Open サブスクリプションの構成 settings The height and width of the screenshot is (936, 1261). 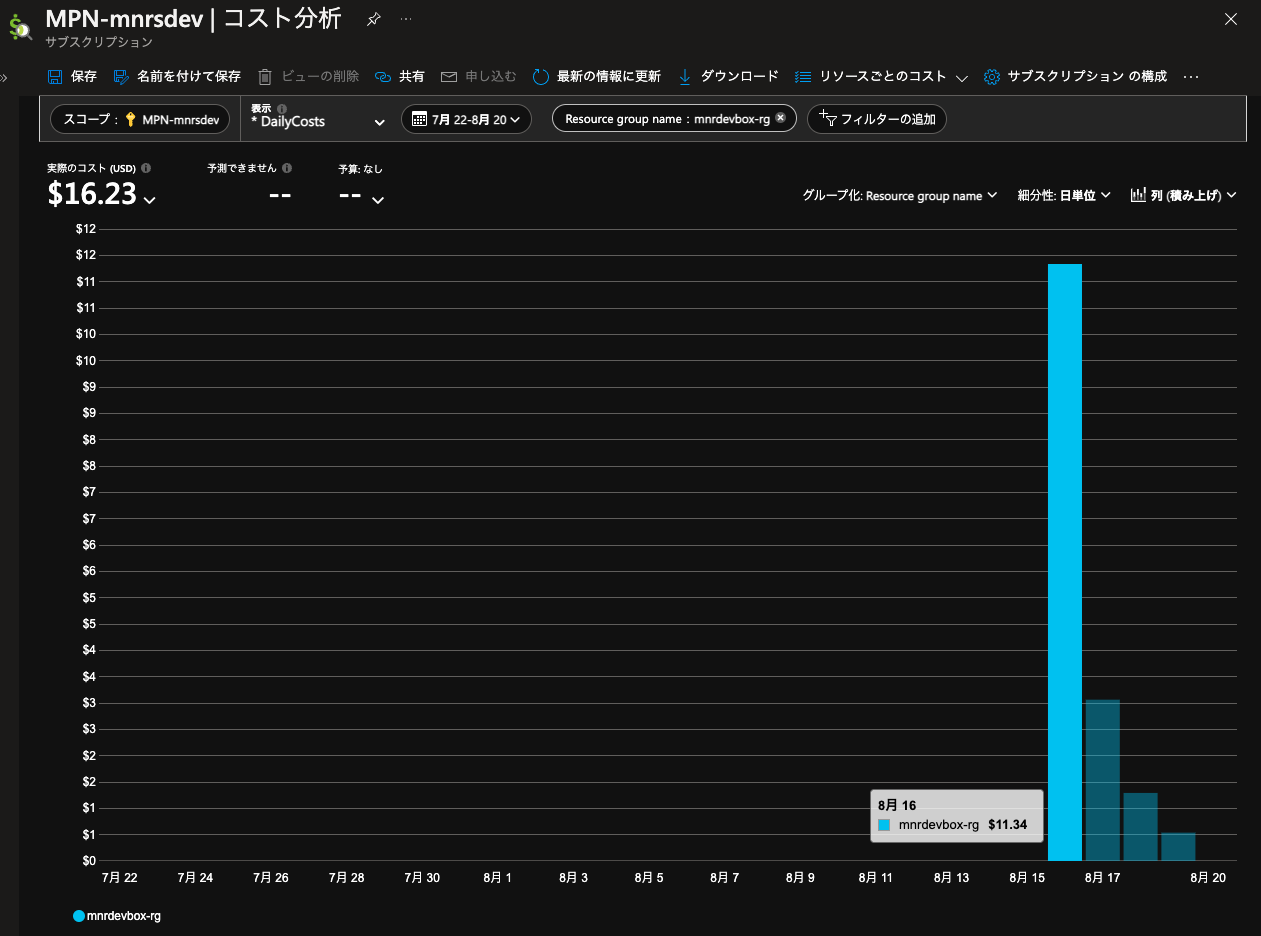(x=1075, y=76)
